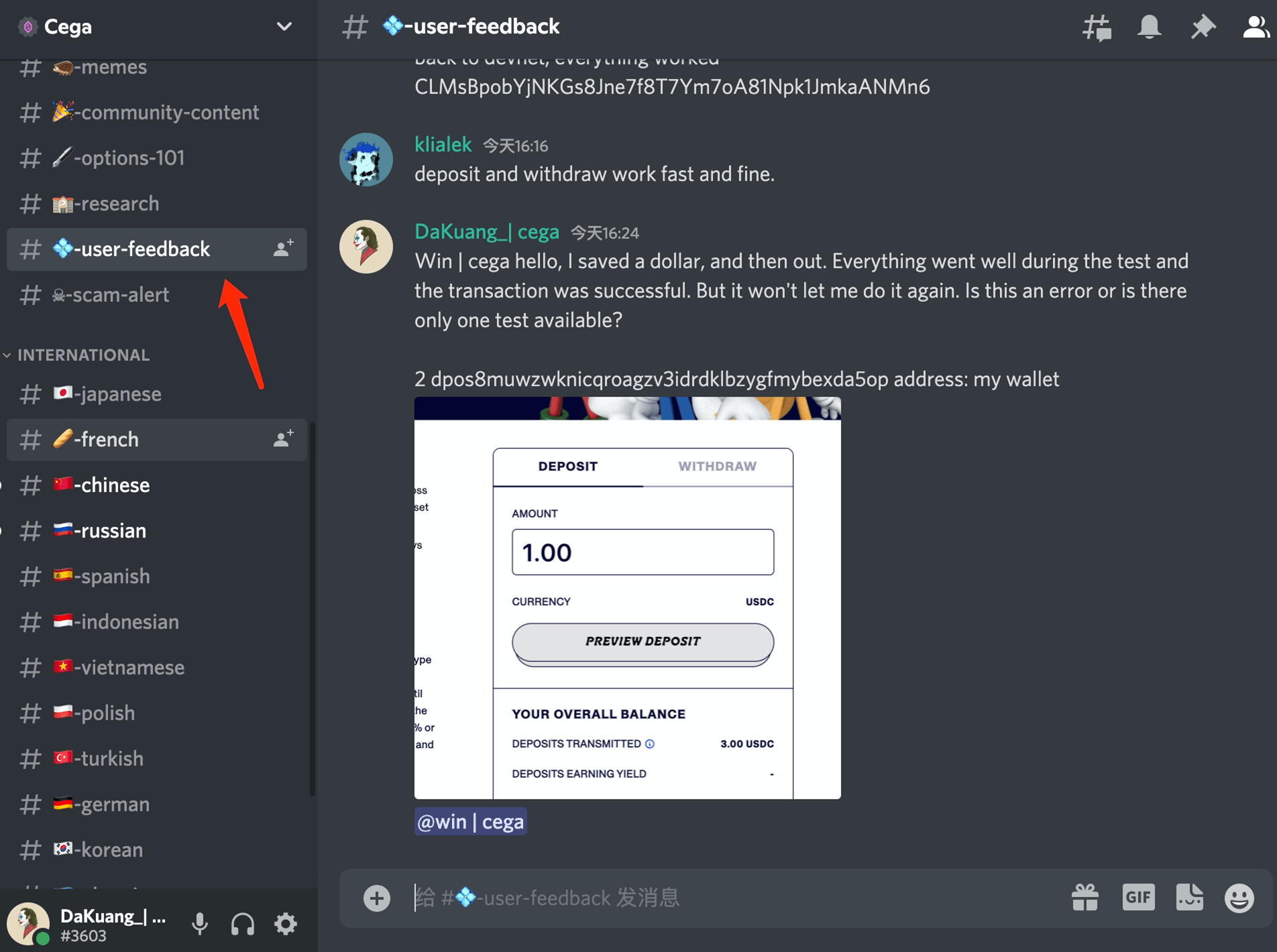Open the sticker picker icon
The image size is (1277, 952).
(1189, 897)
